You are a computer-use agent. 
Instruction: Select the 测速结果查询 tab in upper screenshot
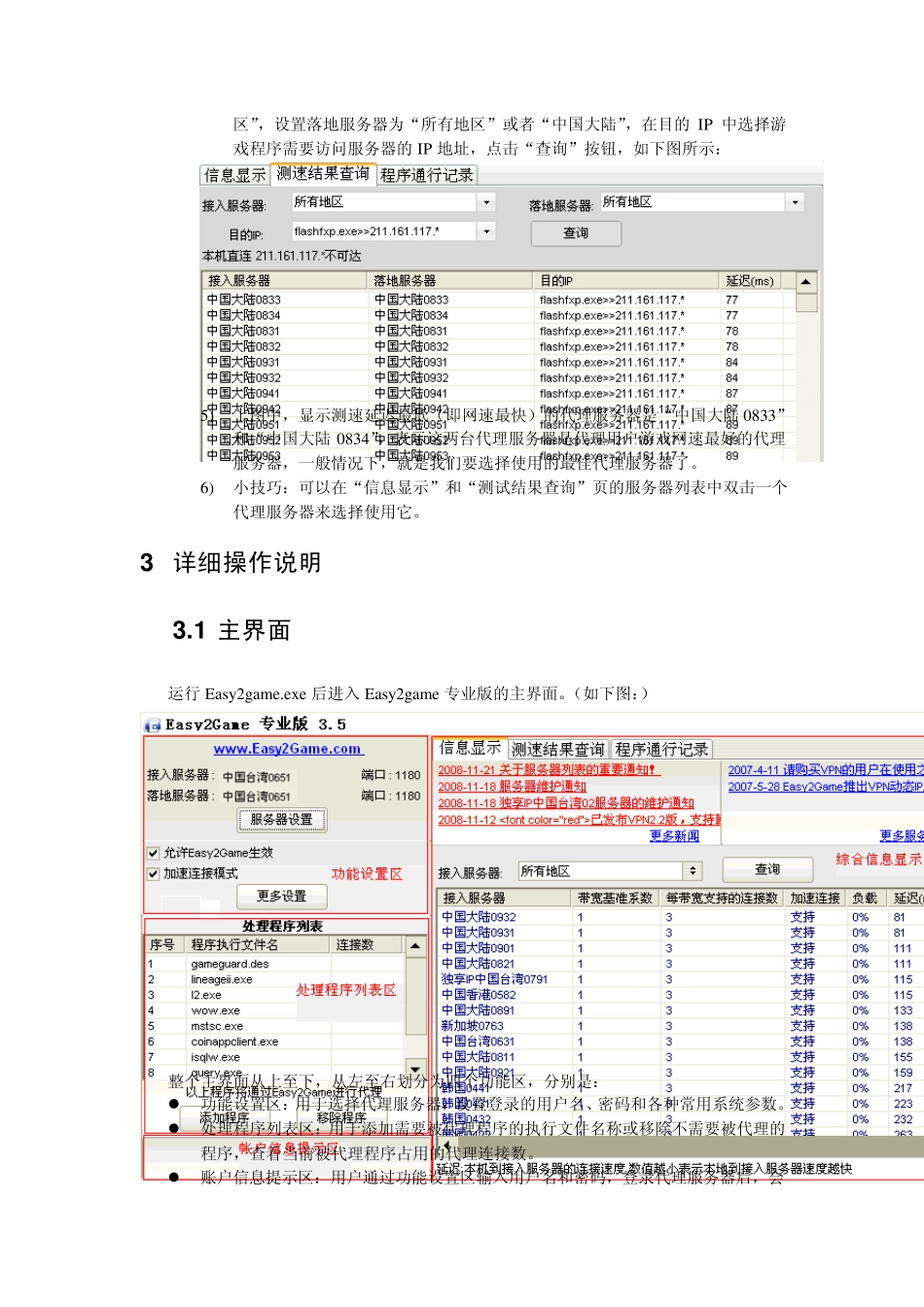[x=322, y=174]
